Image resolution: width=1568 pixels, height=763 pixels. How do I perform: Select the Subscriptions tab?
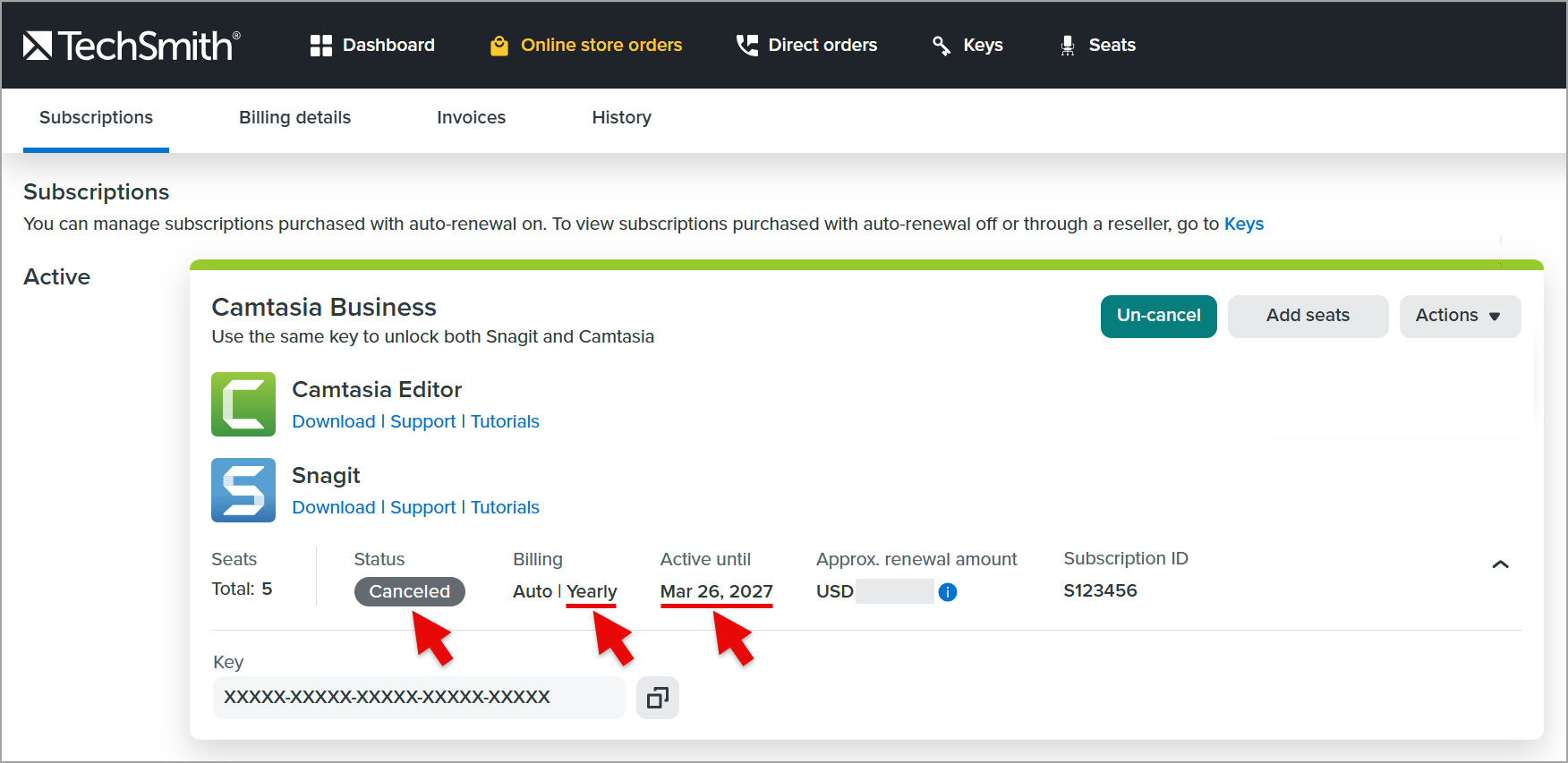(x=96, y=118)
